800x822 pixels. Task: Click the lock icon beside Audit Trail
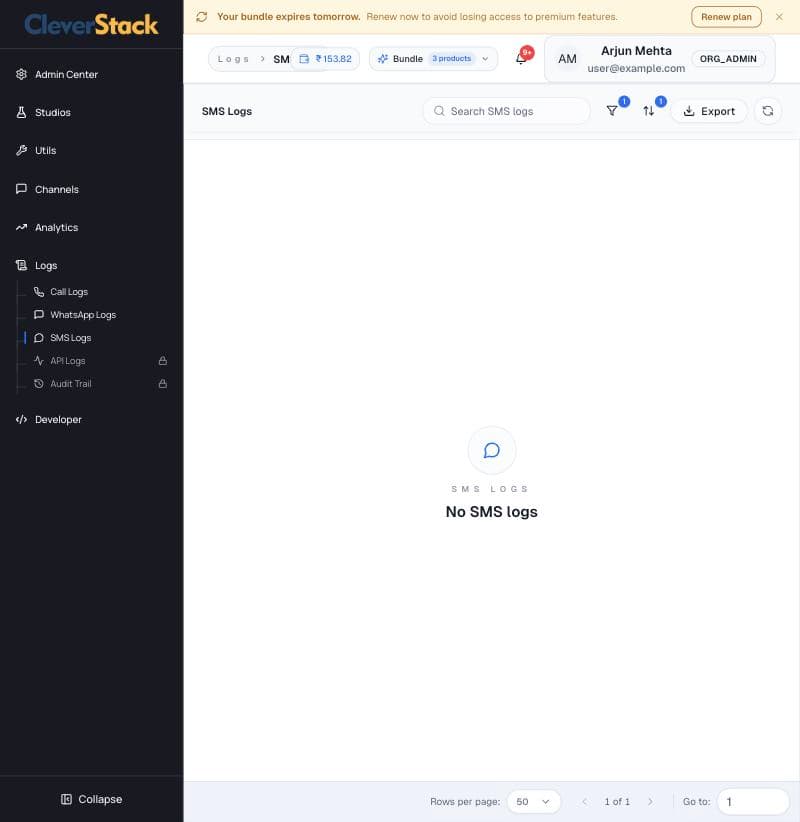163,384
